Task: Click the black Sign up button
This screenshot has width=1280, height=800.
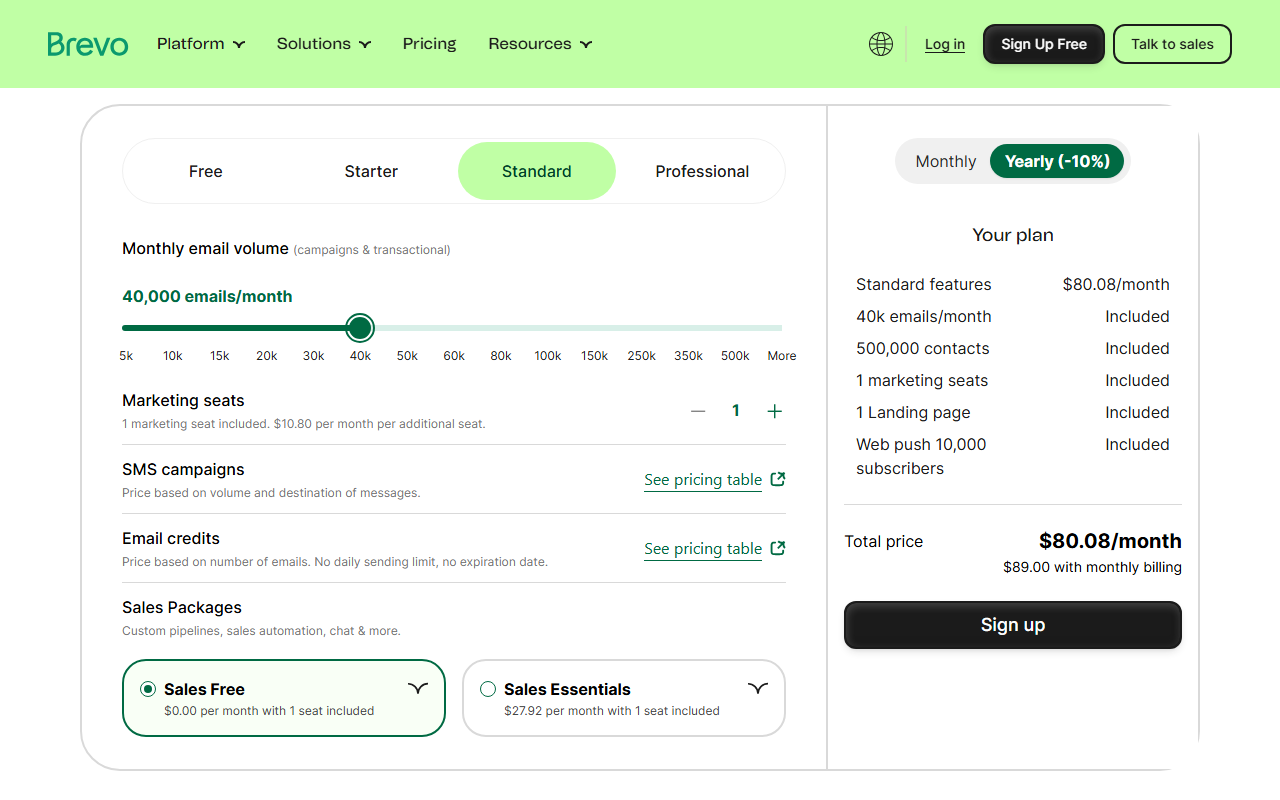Action: pos(1013,625)
